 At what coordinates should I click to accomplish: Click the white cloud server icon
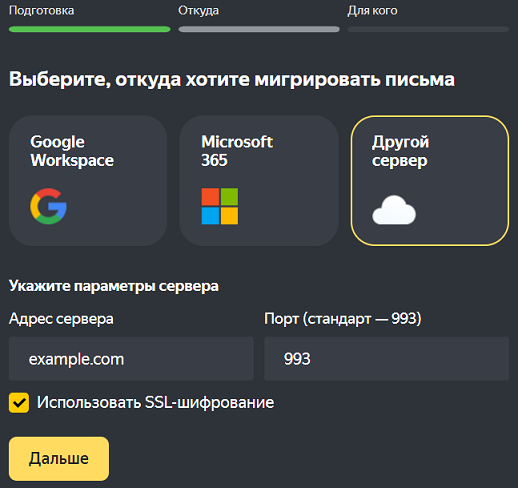394,210
